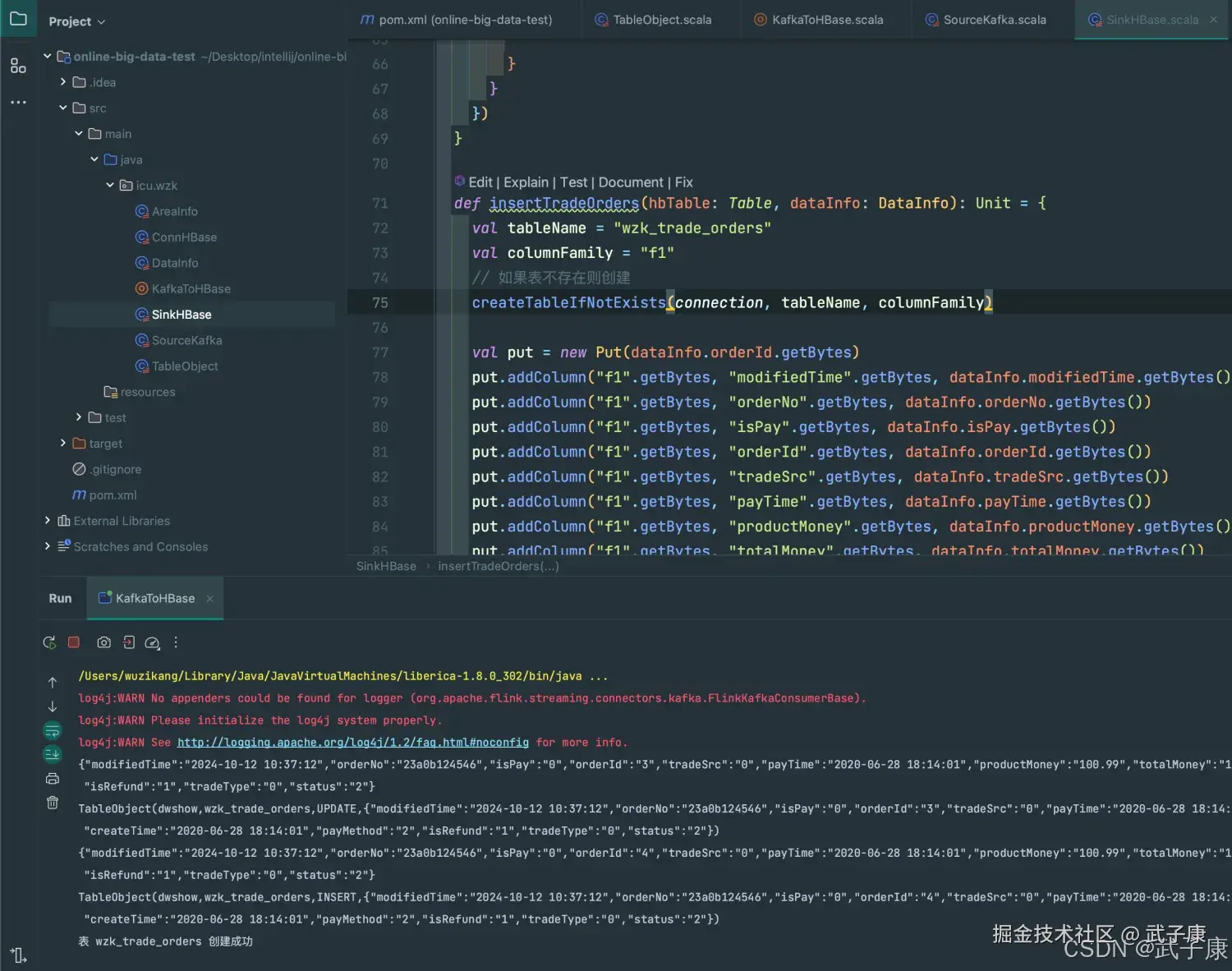1232x971 pixels.
Task: Clear all console output trash icon
Action: [x=53, y=803]
